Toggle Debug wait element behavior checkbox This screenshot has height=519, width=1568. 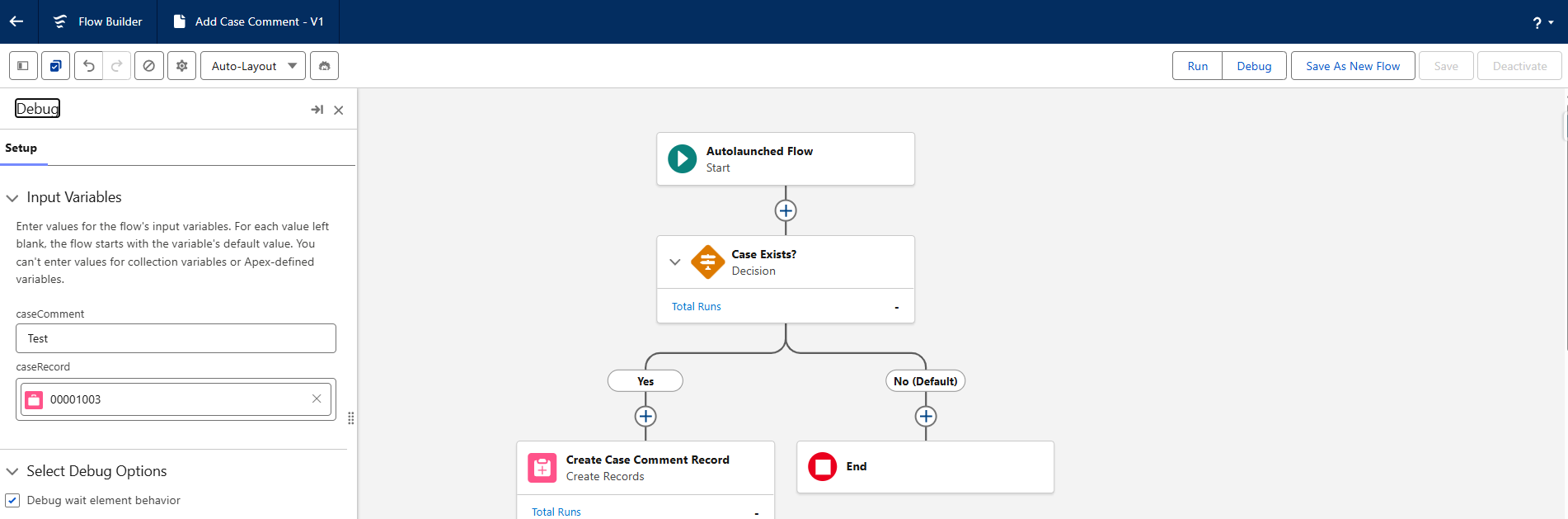point(13,501)
